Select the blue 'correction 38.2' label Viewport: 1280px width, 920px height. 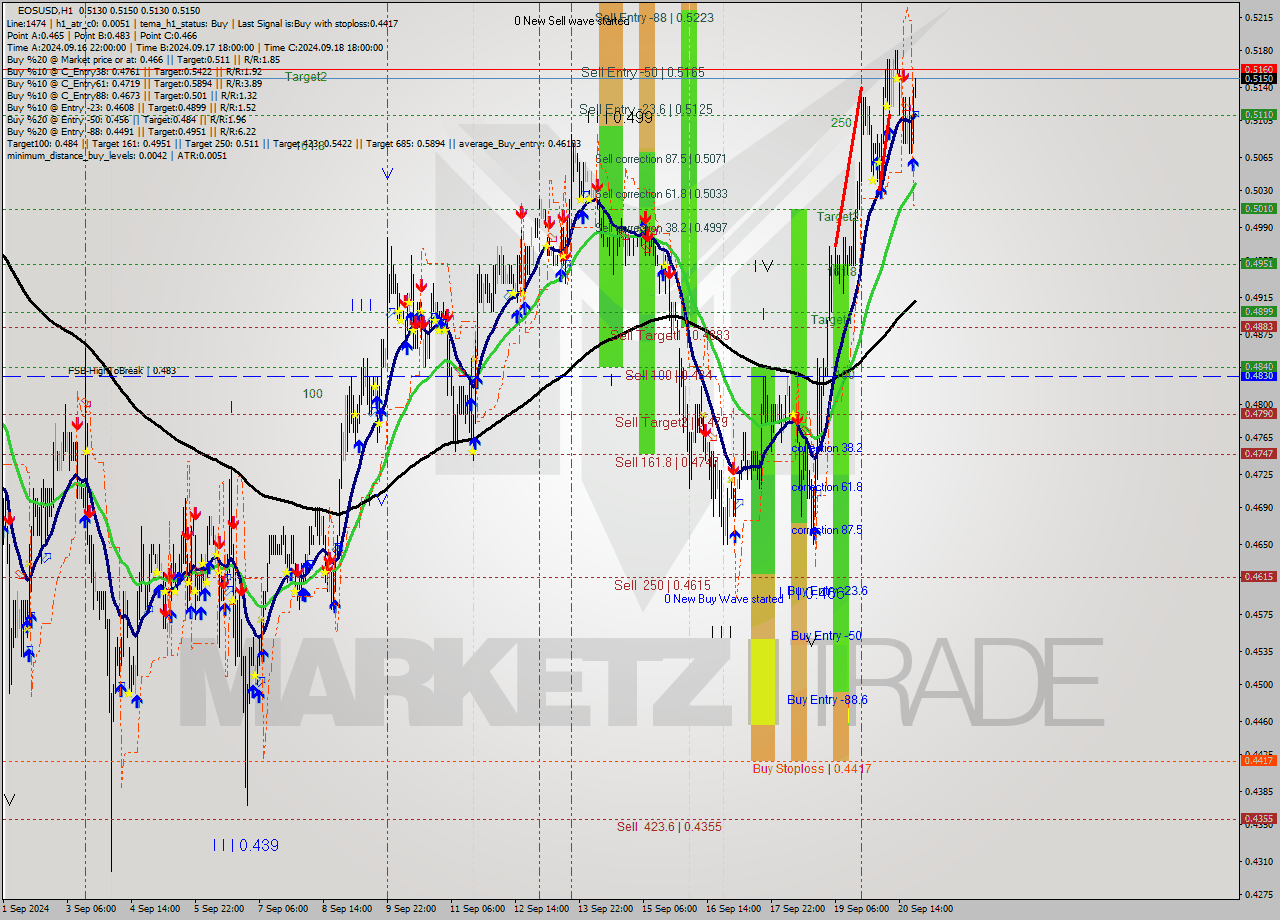click(x=826, y=448)
